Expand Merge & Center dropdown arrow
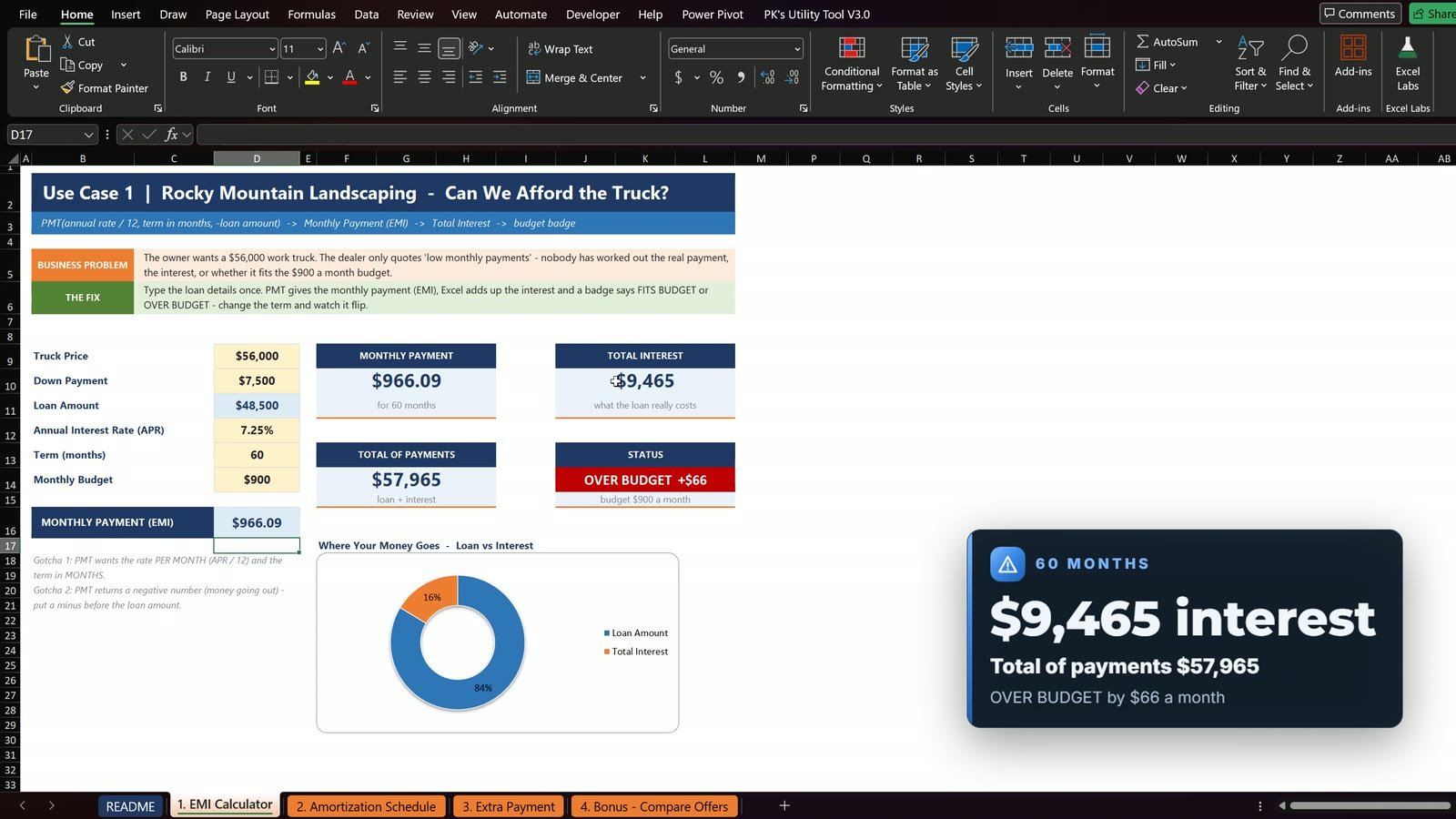Image resolution: width=1456 pixels, height=819 pixels. pyautogui.click(x=642, y=78)
